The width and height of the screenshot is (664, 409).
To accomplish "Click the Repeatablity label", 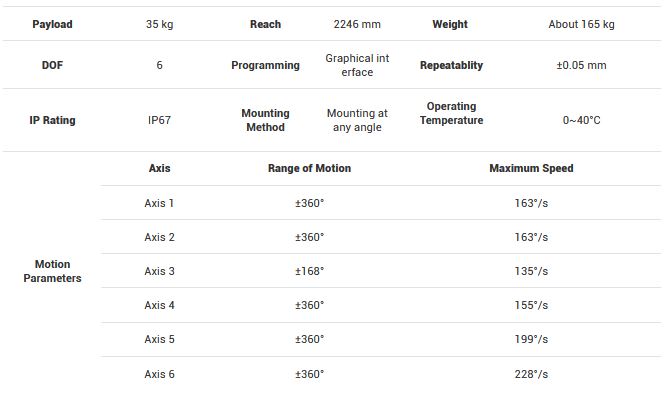I will tap(451, 65).
